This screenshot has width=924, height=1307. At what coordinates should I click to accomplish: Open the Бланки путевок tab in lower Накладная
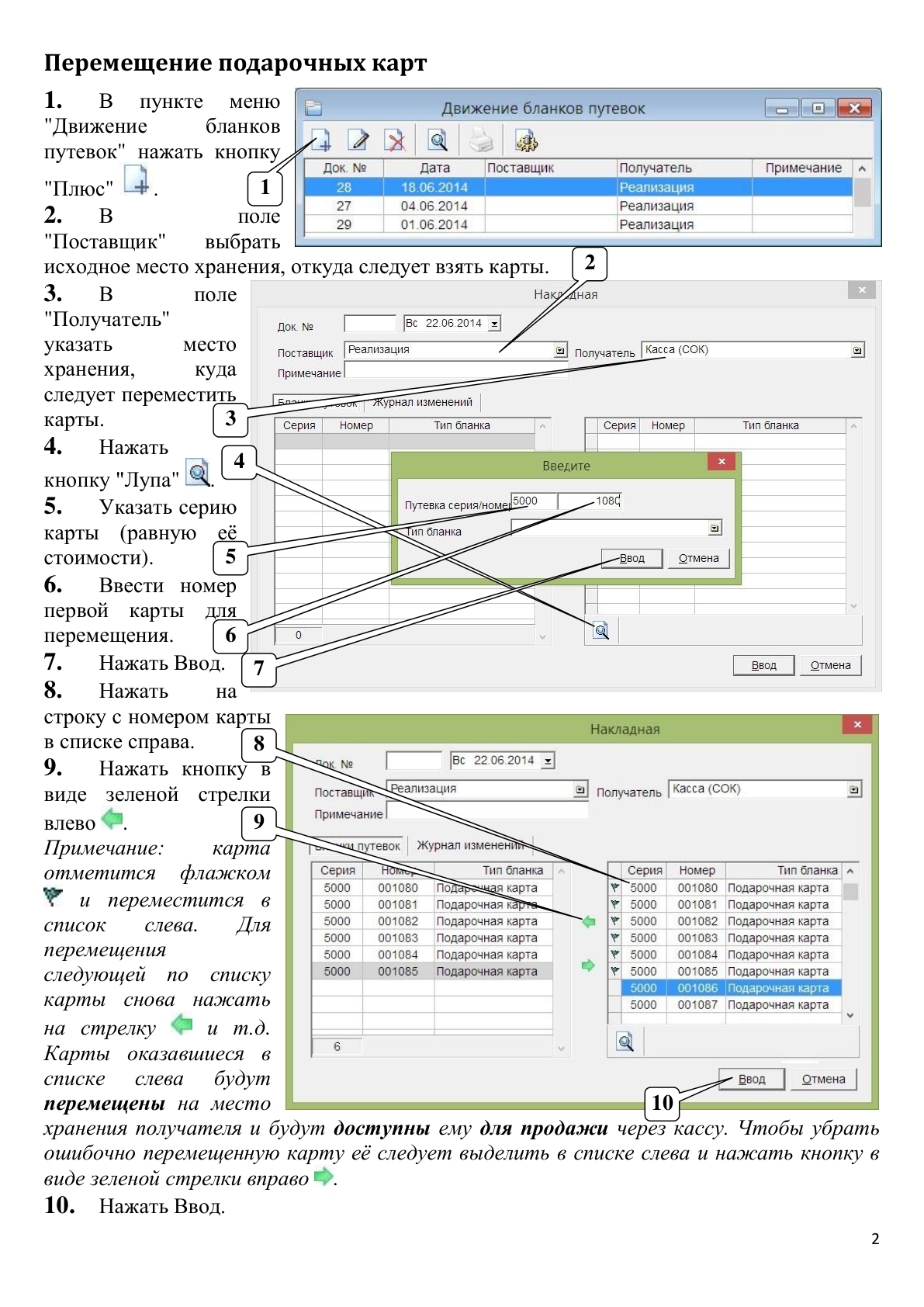point(358,846)
